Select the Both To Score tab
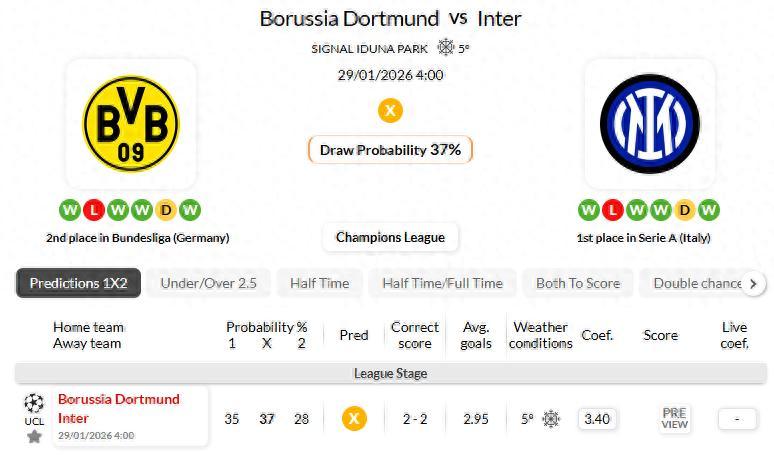 (577, 283)
